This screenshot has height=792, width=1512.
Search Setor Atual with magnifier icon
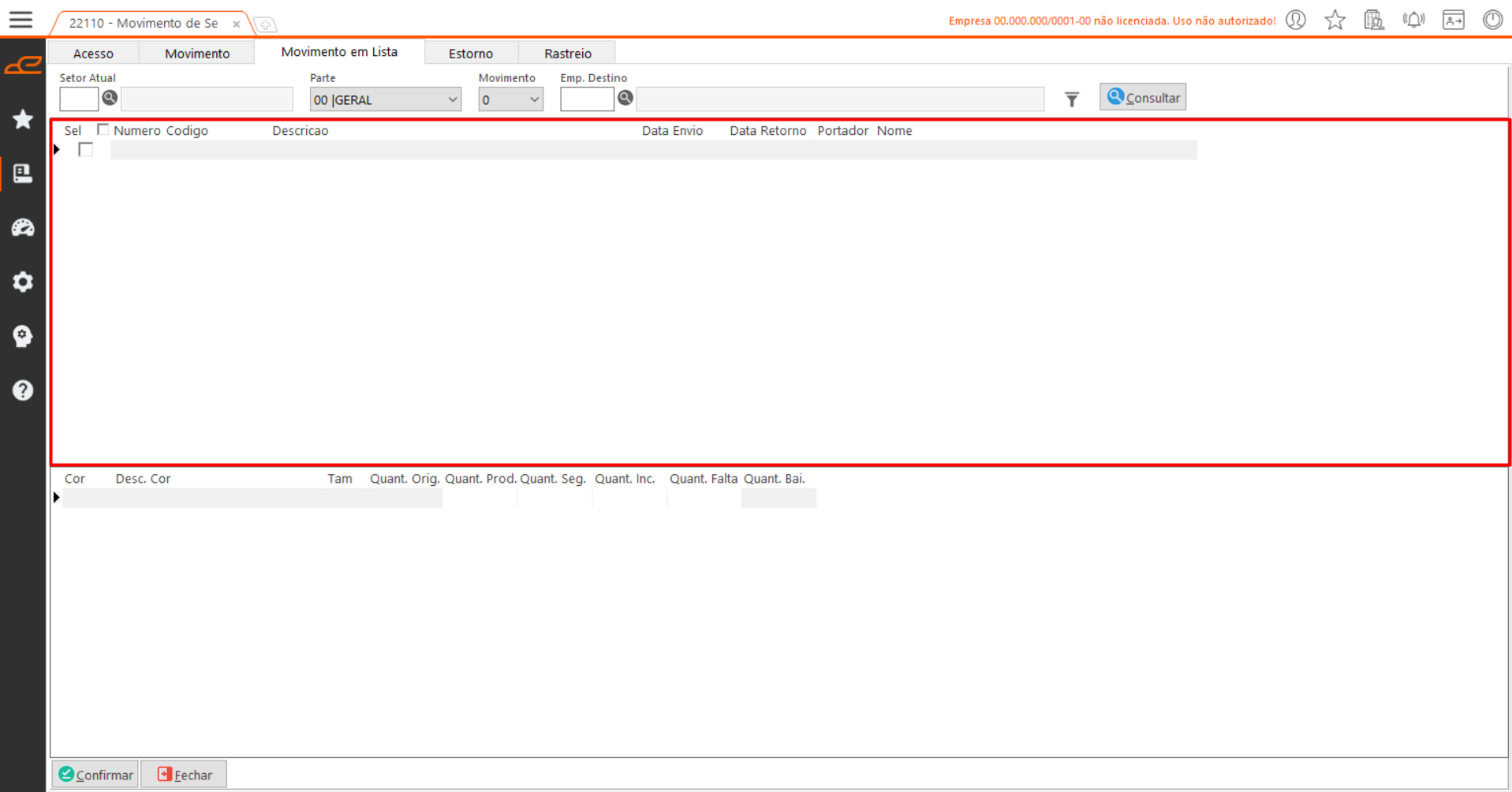tap(110, 98)
